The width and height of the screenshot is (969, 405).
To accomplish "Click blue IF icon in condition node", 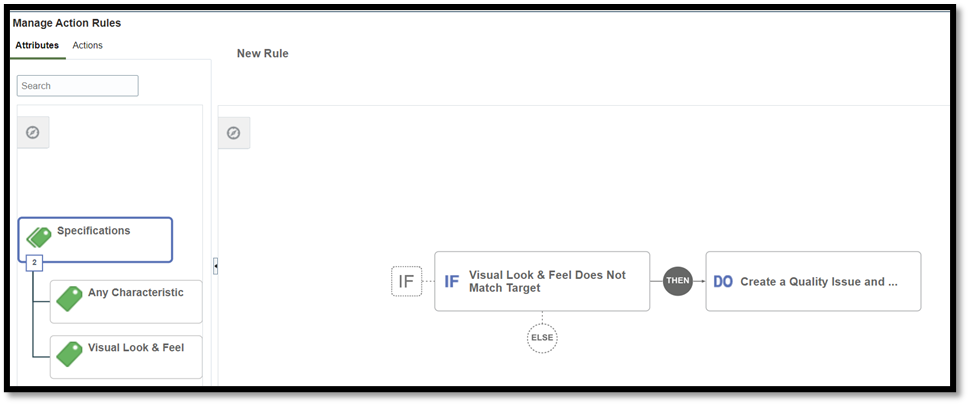I will tap(452, 281).
